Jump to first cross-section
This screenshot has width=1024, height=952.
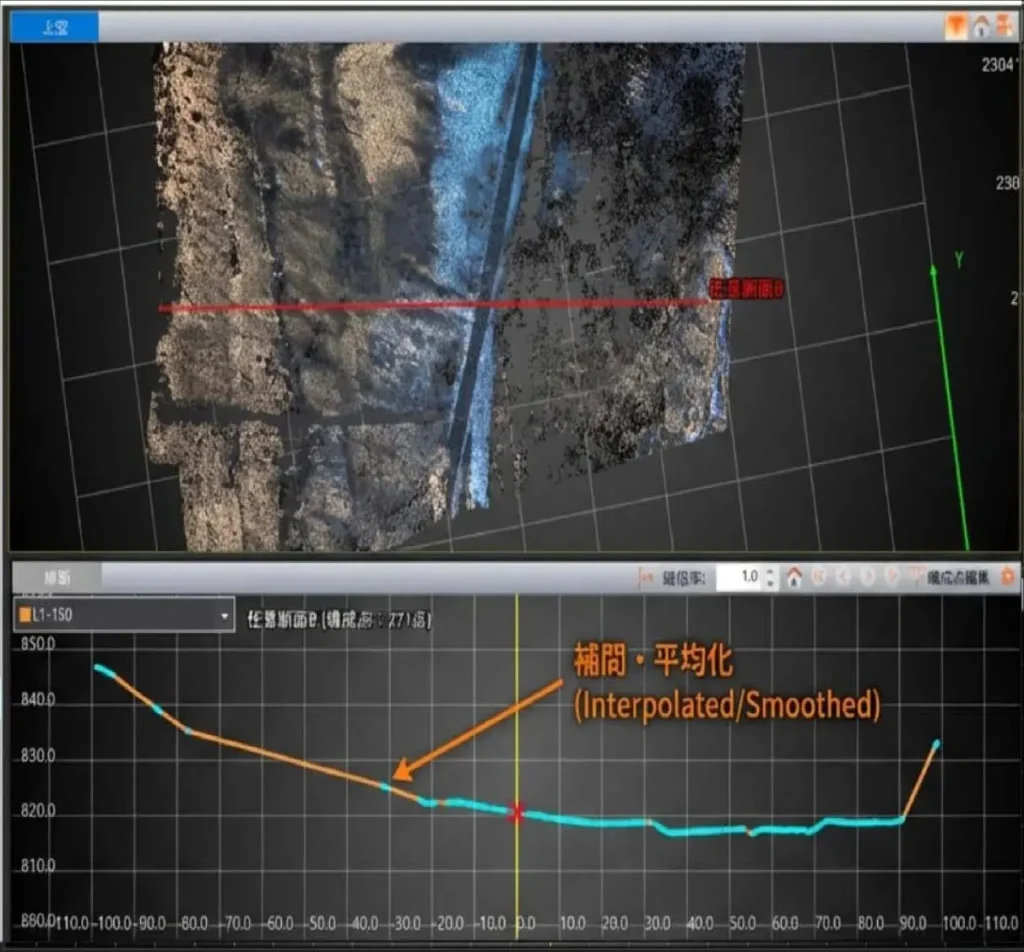point(819,577)
